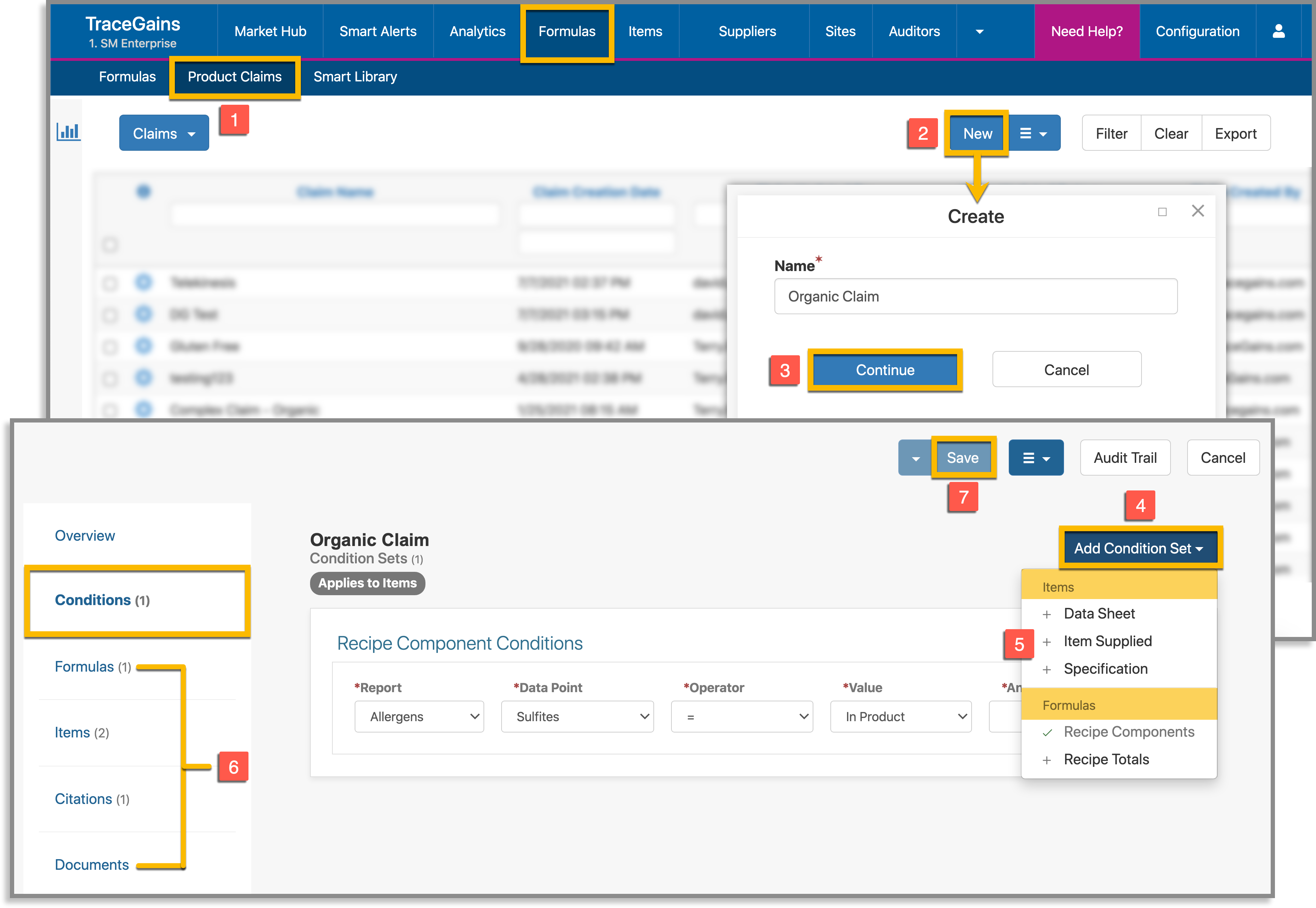
Task: Maximize the Create dialog
Action: [1162, 212]
